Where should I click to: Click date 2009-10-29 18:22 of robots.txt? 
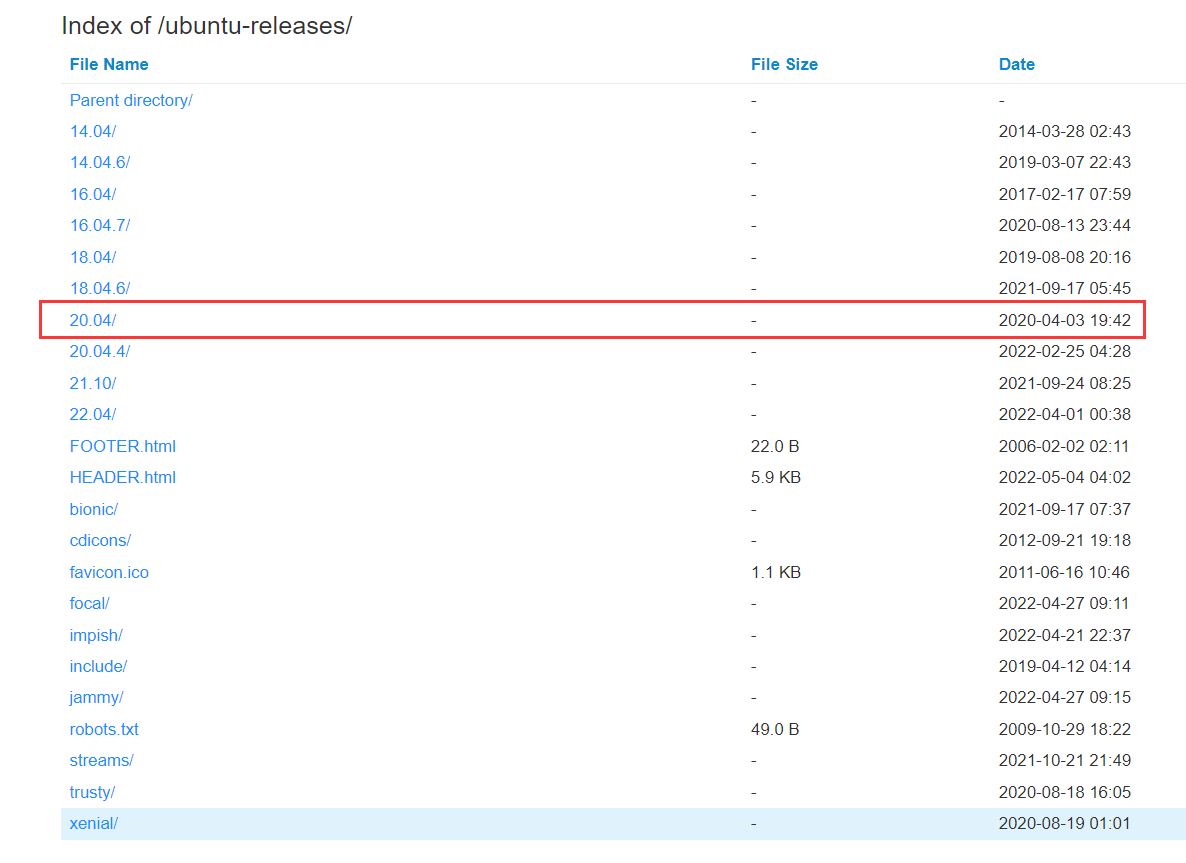tap(1064, 729)
